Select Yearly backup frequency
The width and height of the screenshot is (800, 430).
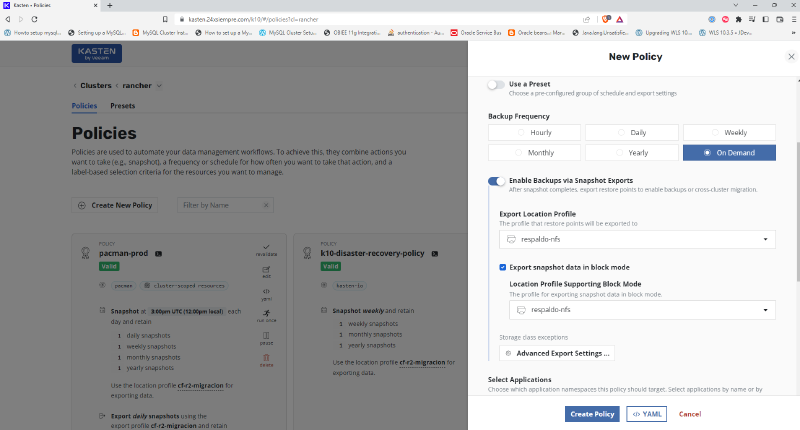tap(632, 153)
